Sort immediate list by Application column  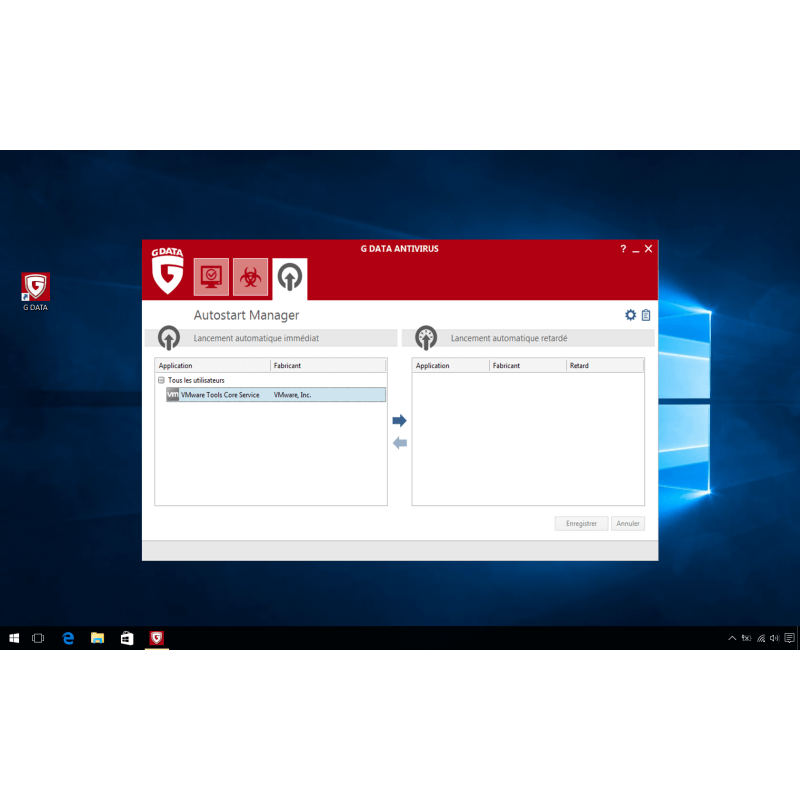213,365
